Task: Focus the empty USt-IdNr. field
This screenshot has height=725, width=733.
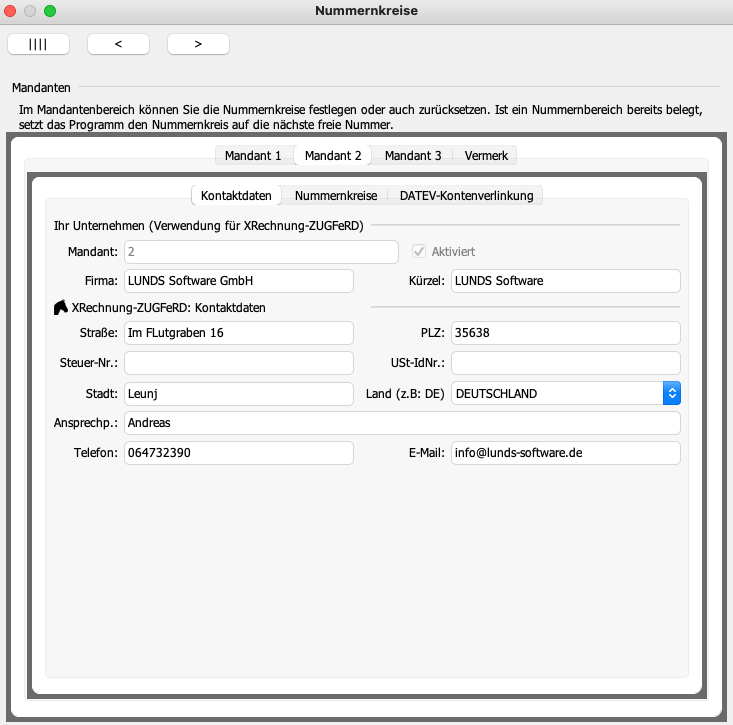Action: pyautogui.click(x=566, y=363)
